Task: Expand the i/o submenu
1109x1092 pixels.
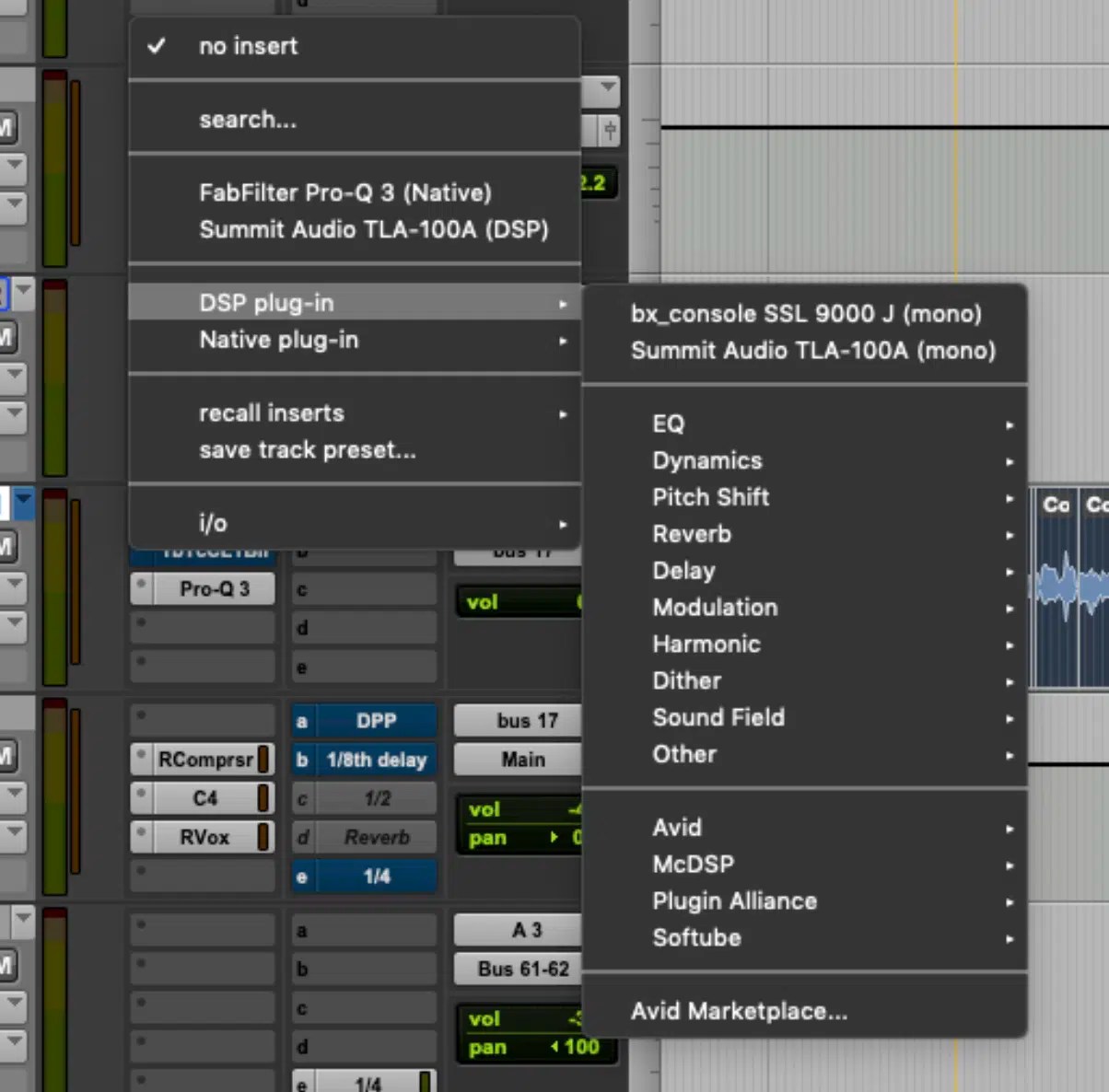Action: 355,524
